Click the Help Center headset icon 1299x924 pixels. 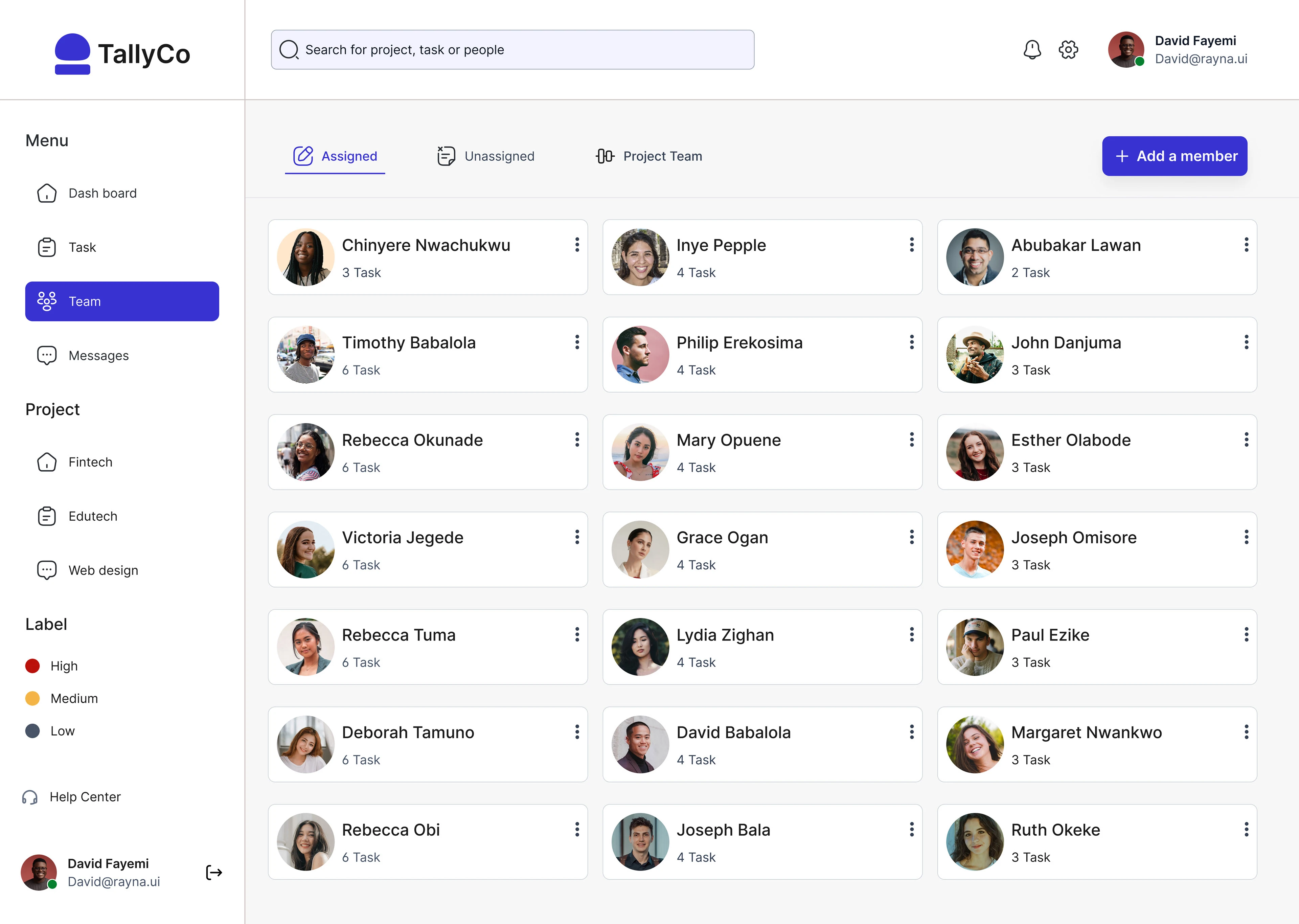[30, 797]
